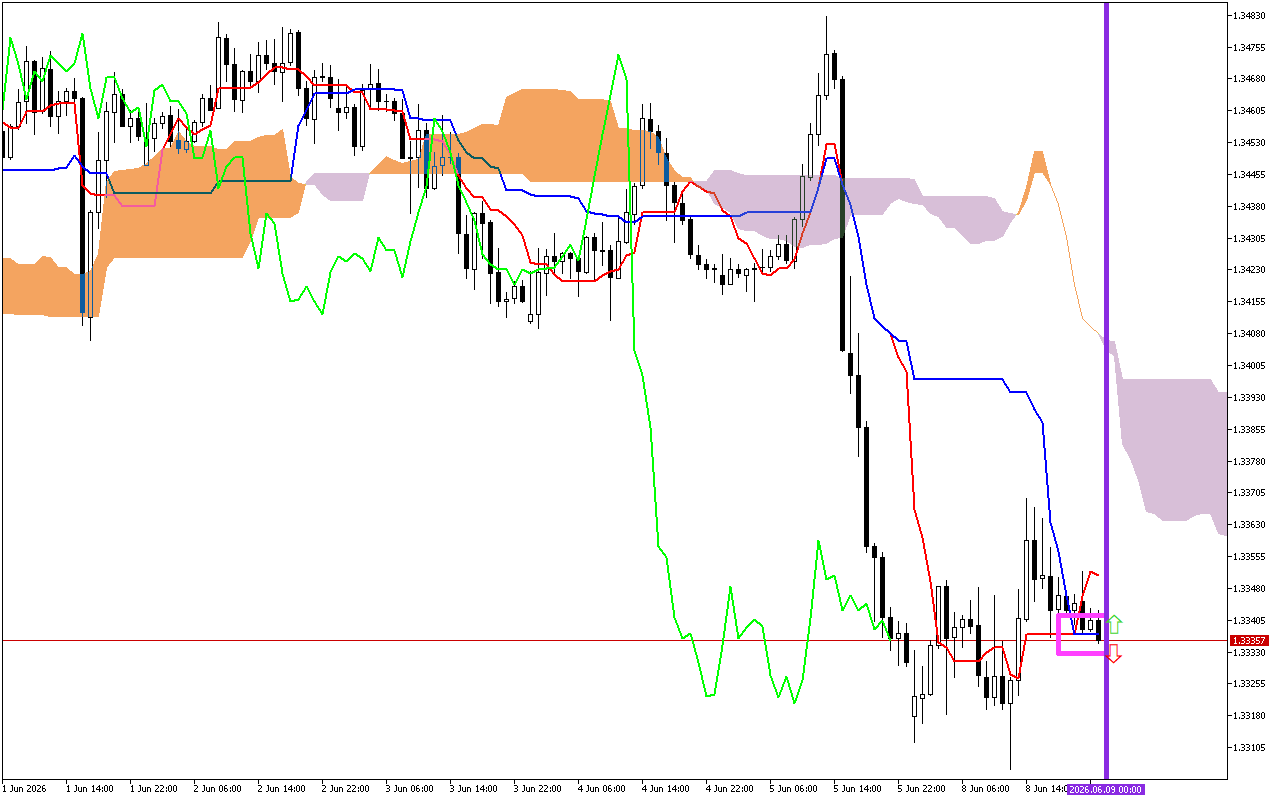Click price axis label 1.33105

1250,748
